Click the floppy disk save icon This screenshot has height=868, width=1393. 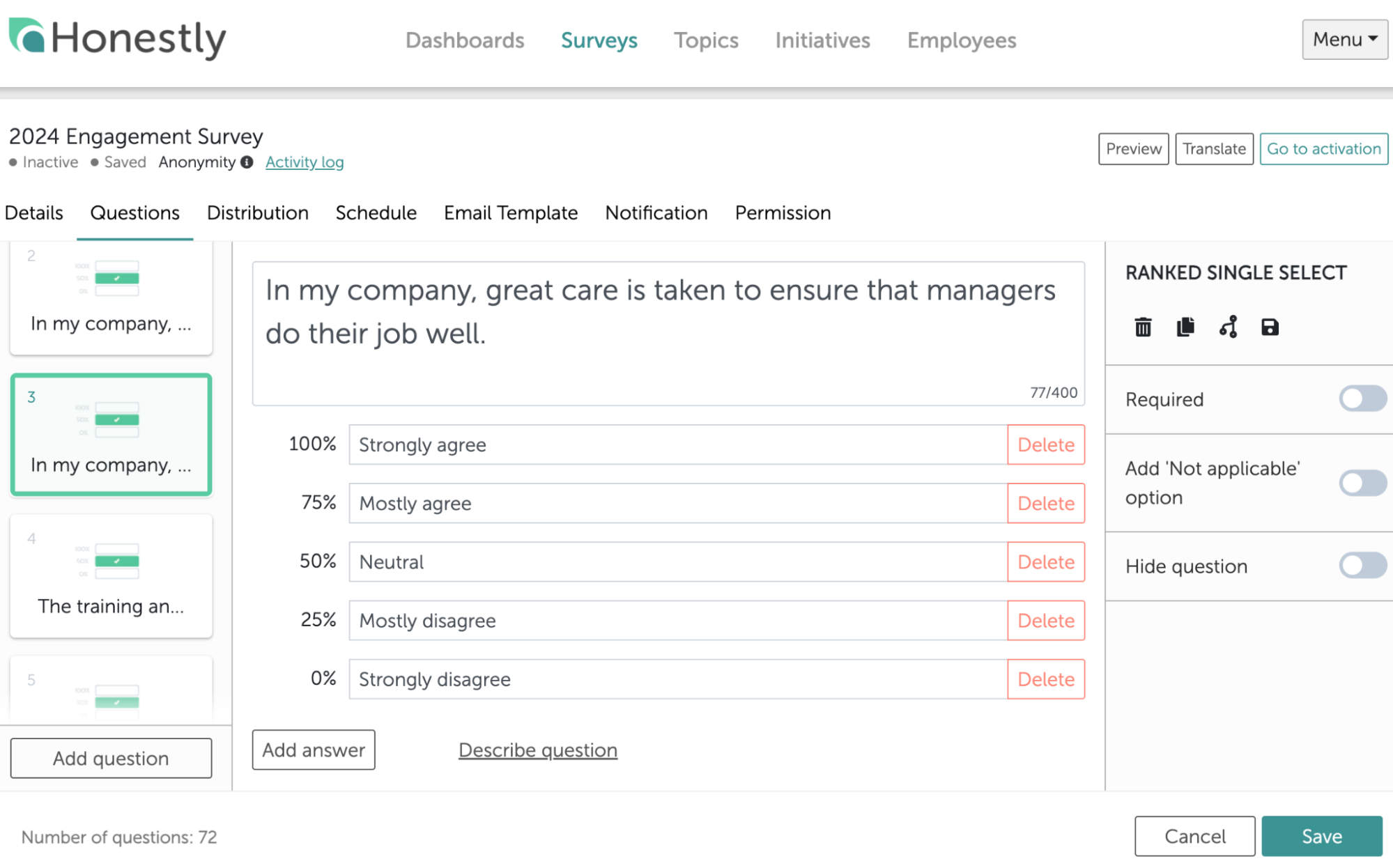click(1270, 327)
